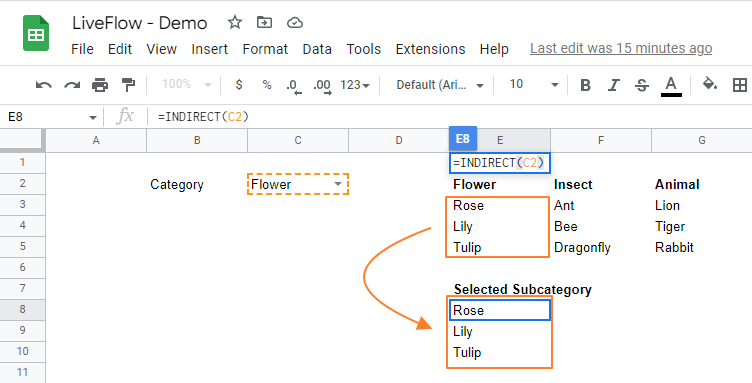Select the Dragonfly cell
This screenshot has height=383, width=752.
[x=600, y=247]
